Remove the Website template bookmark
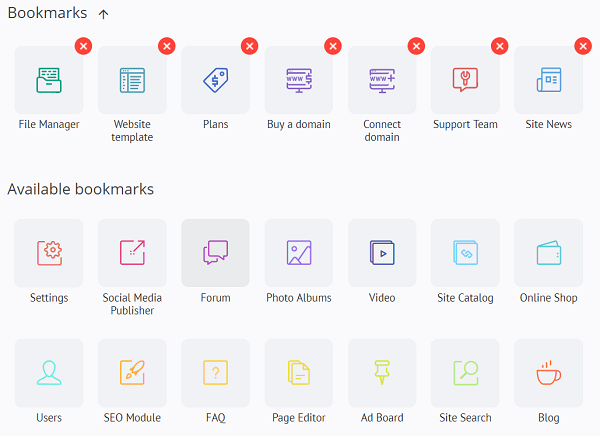600x436 pixels. (167, 46)
